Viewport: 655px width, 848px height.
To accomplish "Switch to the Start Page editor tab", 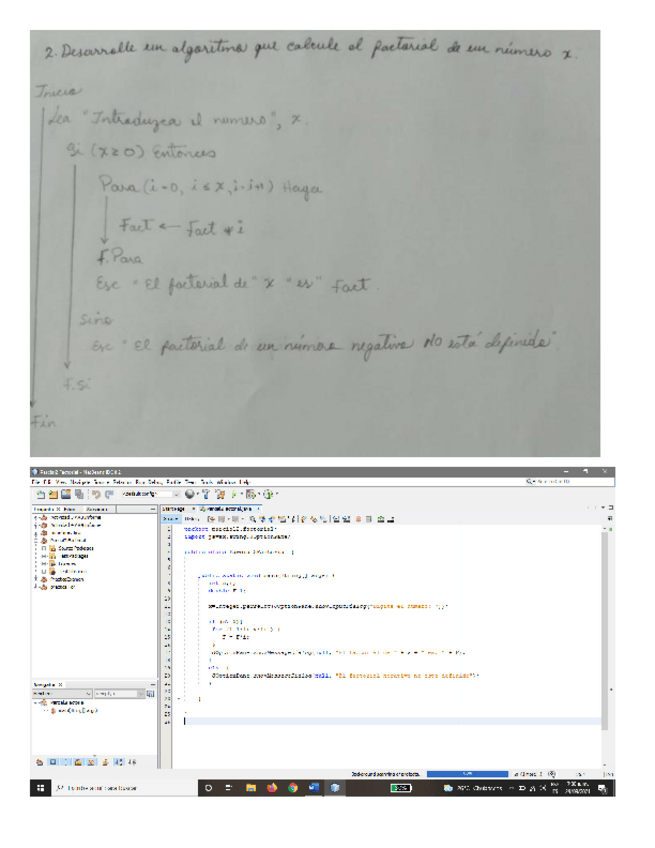I will (x=174, y=509).
